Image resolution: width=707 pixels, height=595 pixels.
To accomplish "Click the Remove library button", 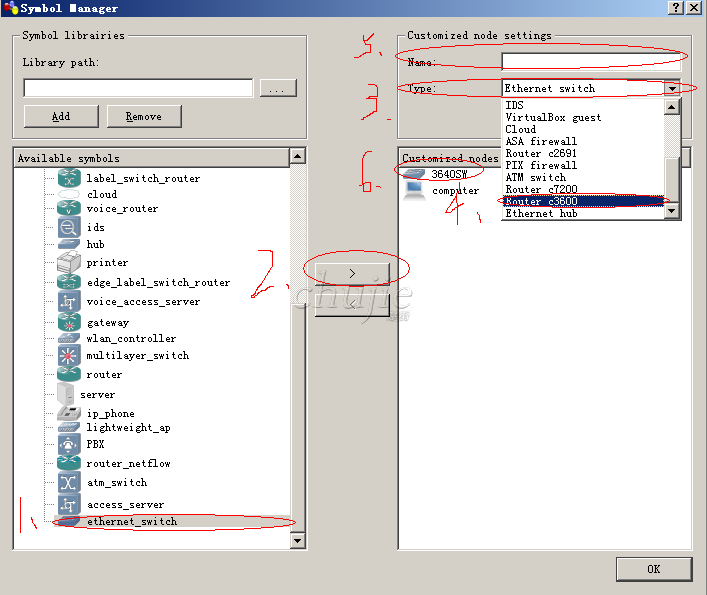I will (x=144, y=116).
